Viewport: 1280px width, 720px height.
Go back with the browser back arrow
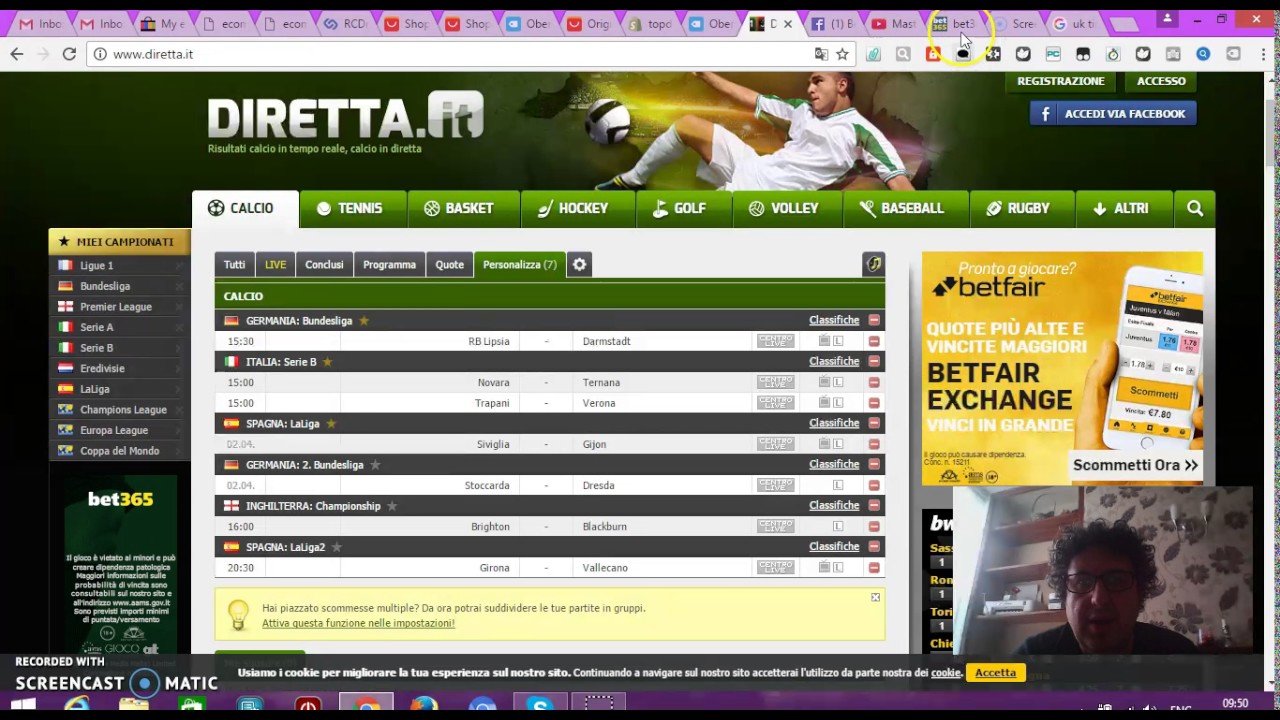[x=16, y=54]
